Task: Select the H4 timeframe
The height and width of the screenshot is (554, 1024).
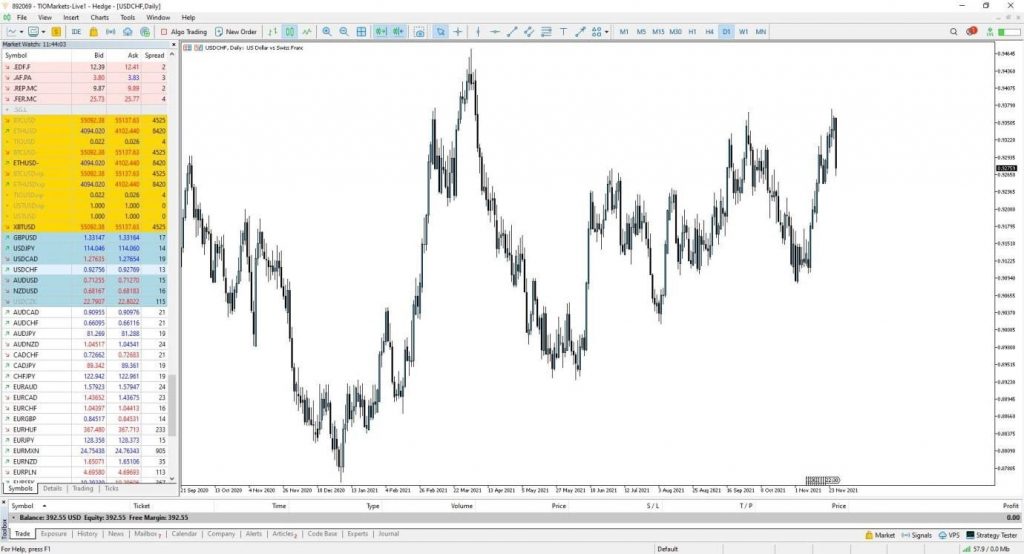Action: coord(709,31)
